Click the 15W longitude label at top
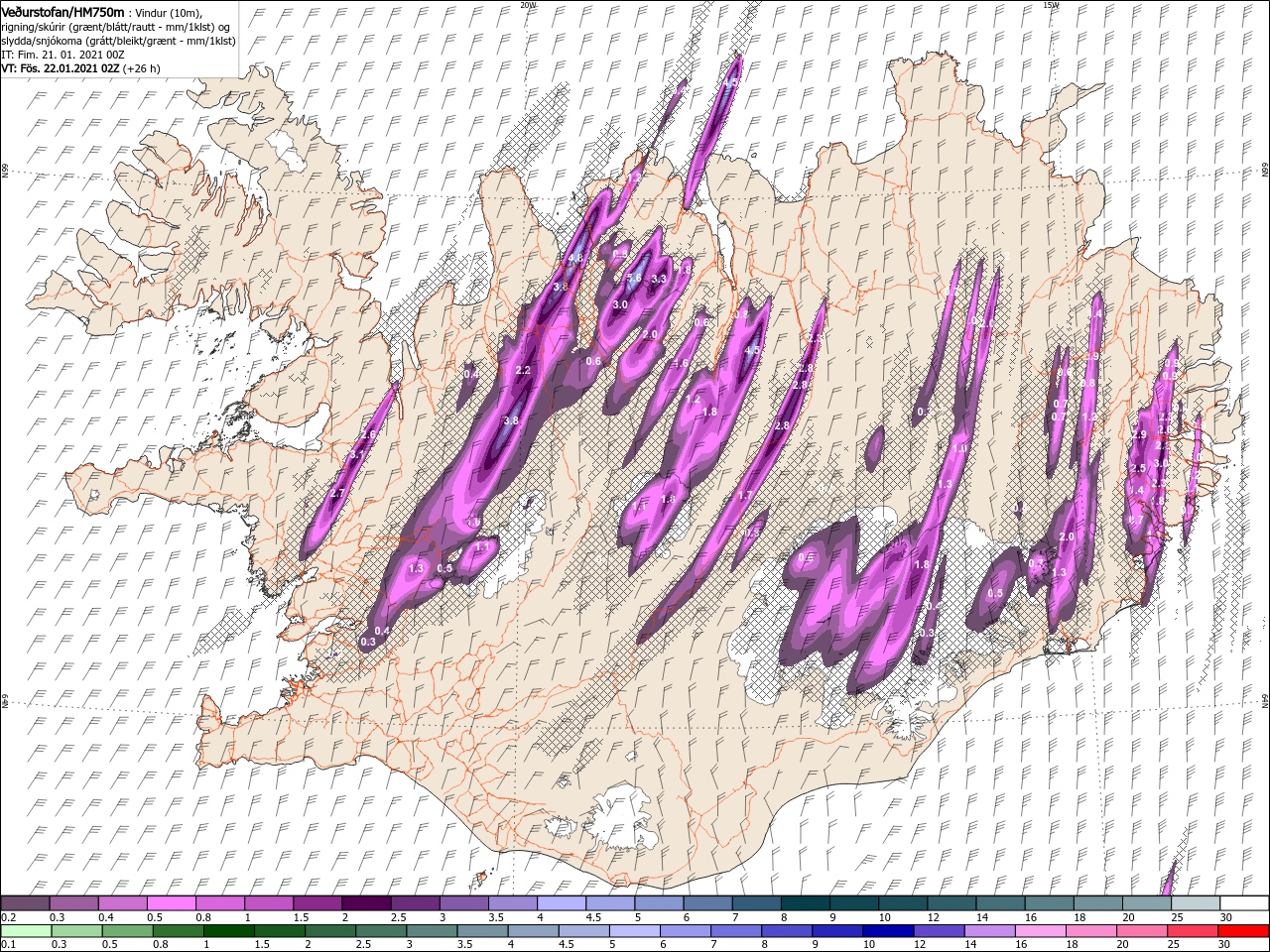1270x952 pixels. pos(1050,5)
